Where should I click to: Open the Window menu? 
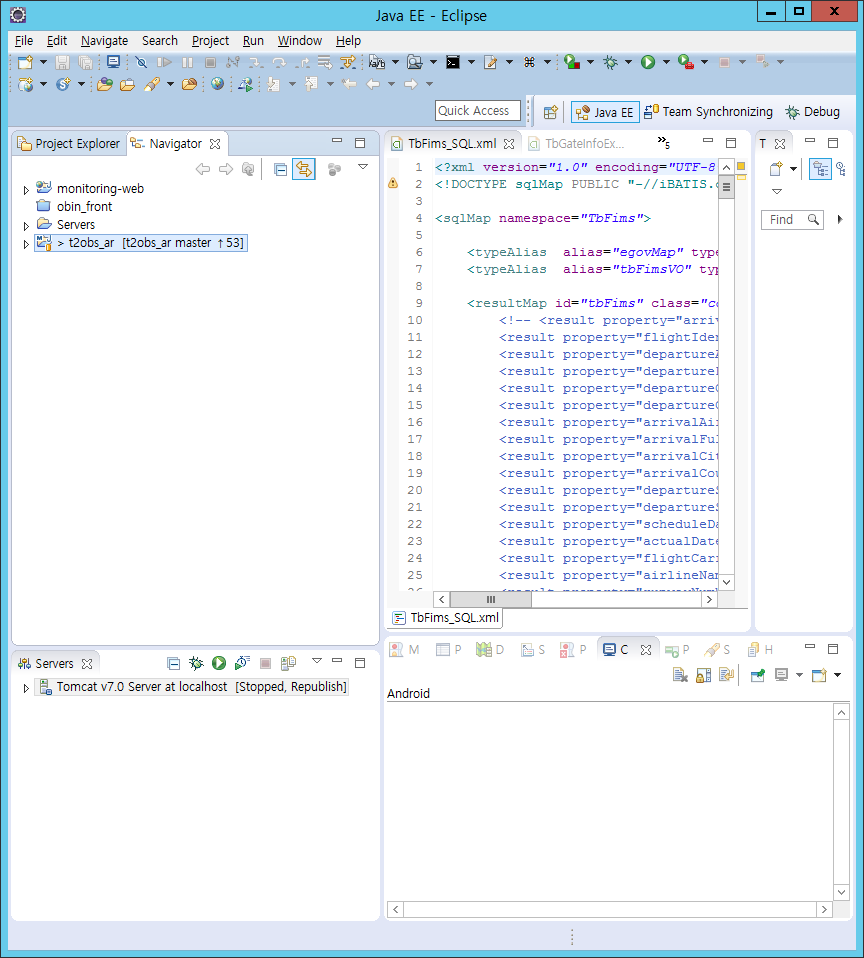click(x=299, y=40)
